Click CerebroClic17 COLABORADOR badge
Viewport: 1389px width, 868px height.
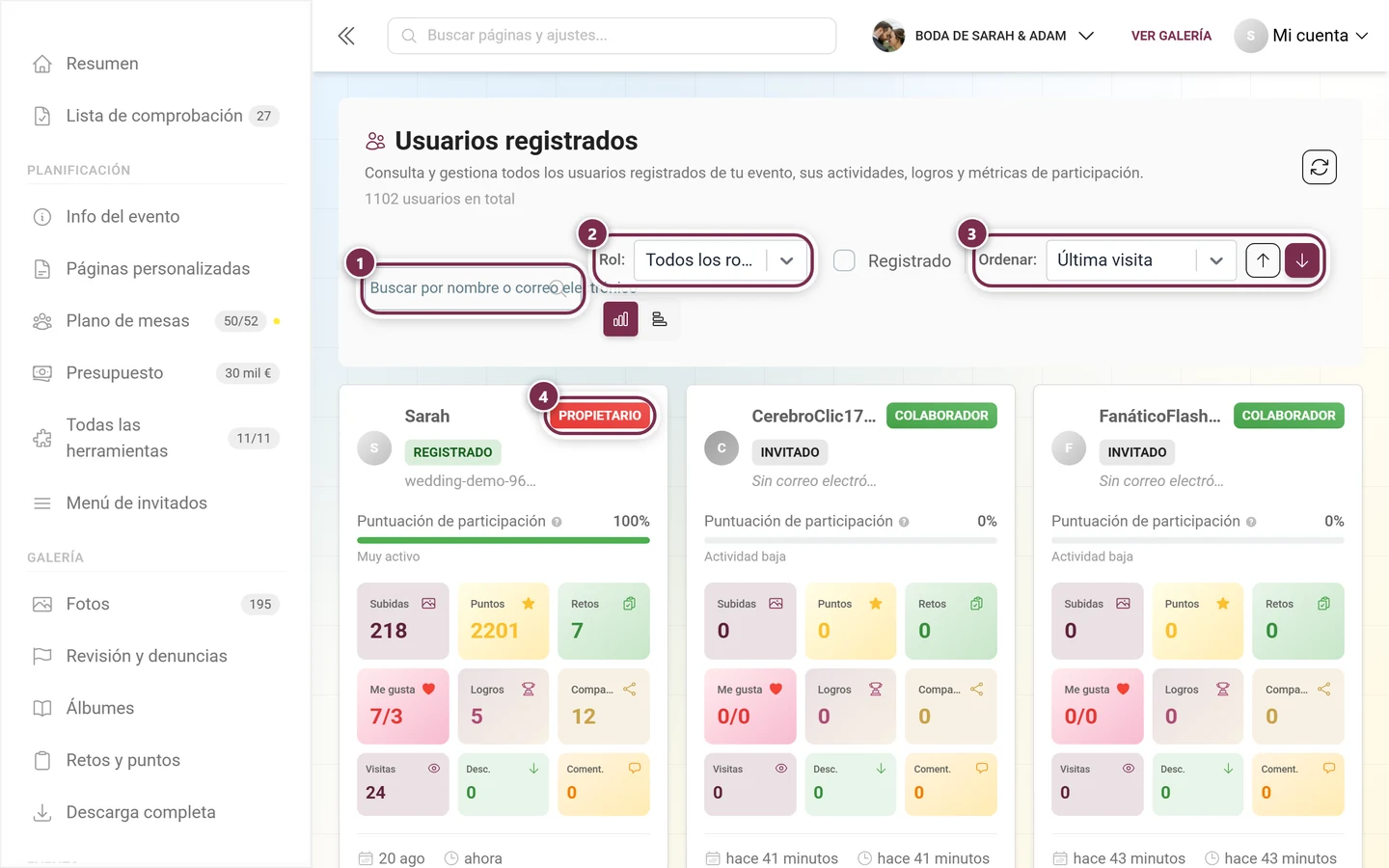(941, 416)
